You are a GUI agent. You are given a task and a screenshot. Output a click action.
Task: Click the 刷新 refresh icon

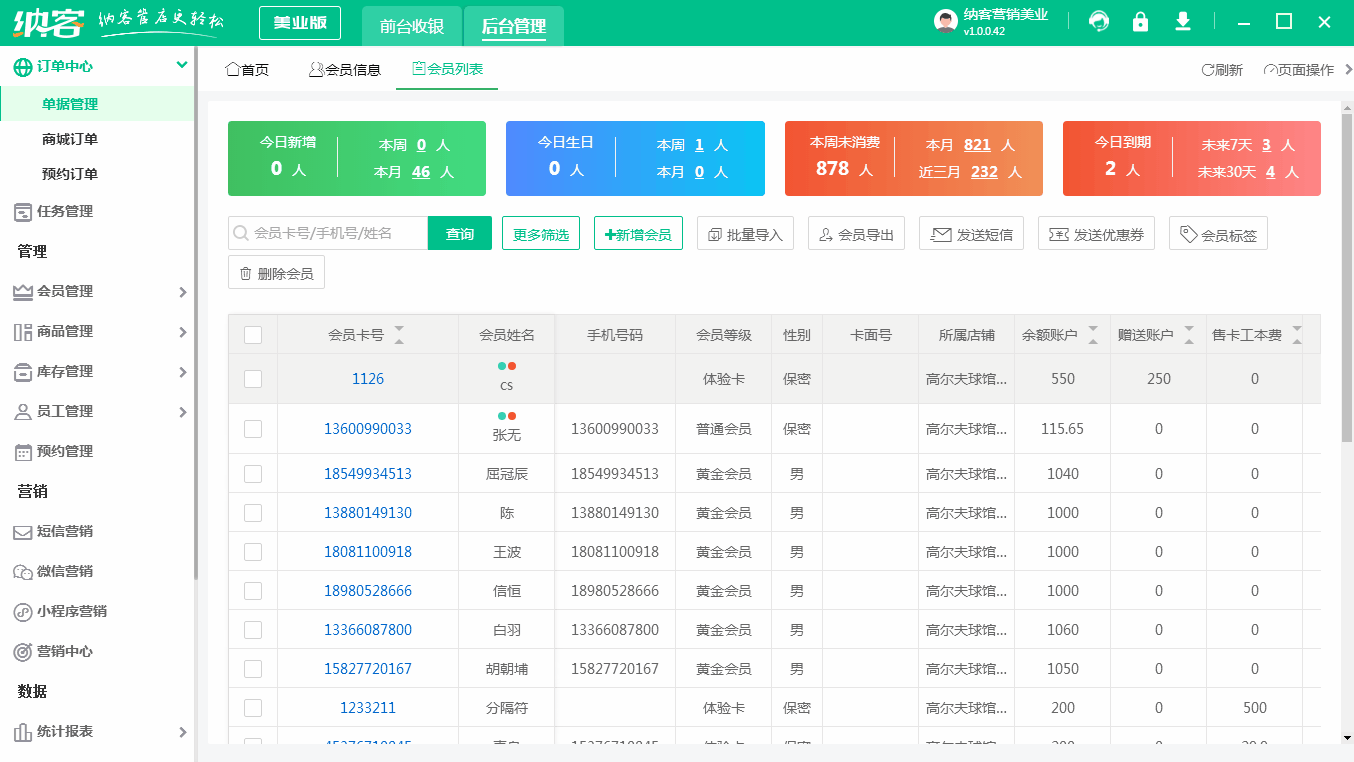click(1219, 68)
